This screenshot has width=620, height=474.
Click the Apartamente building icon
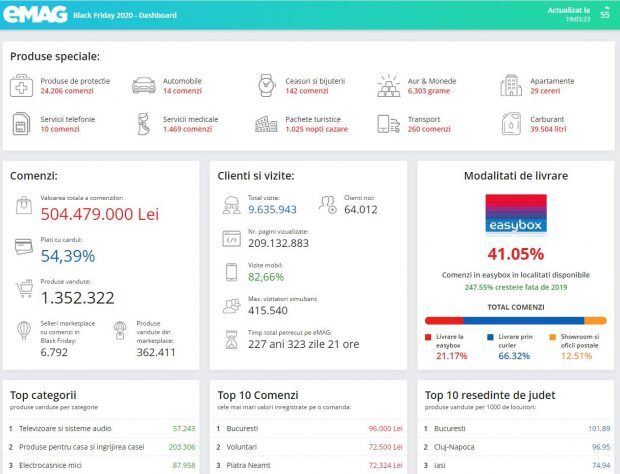click(x=511, y=85)
